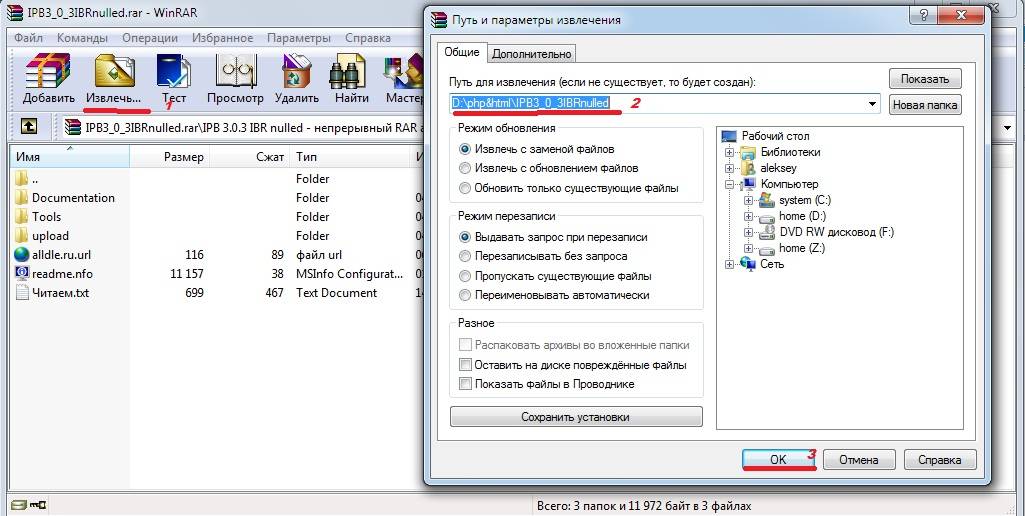Open WinRAR address bar dropdown arrow
The width and height of the screenshot is (1025, 516).
(1008, 128)
